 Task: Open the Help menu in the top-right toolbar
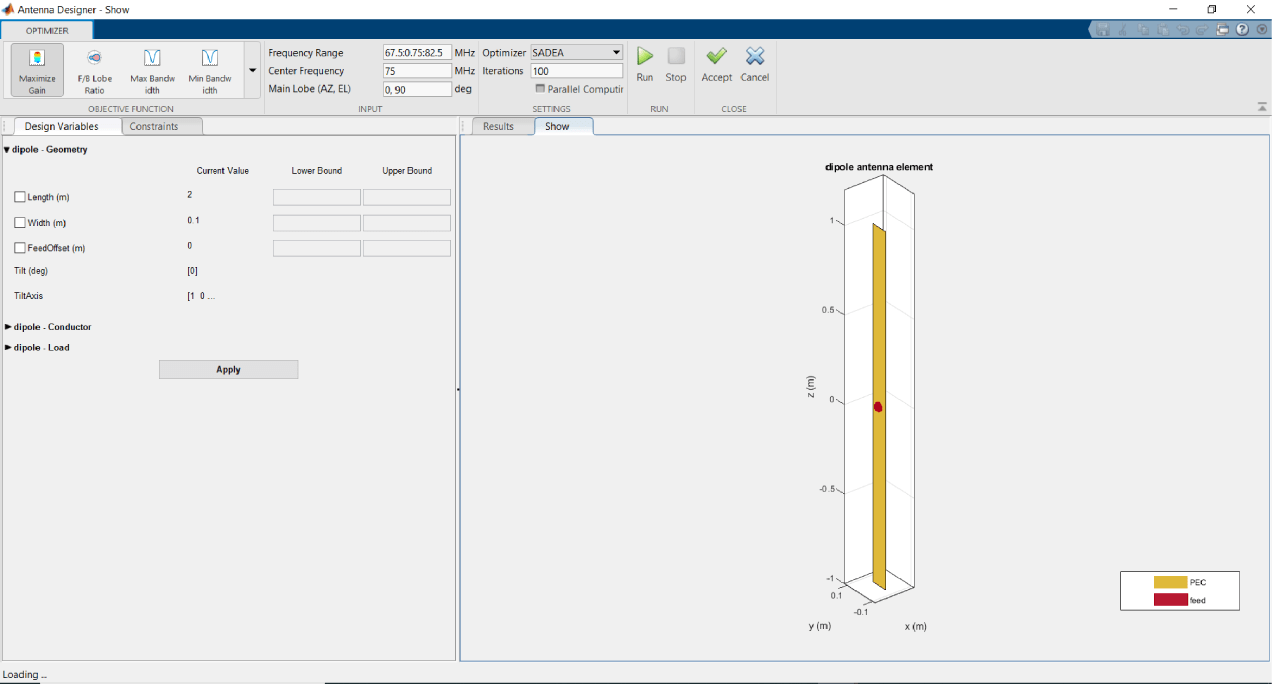coord(1242,29)
